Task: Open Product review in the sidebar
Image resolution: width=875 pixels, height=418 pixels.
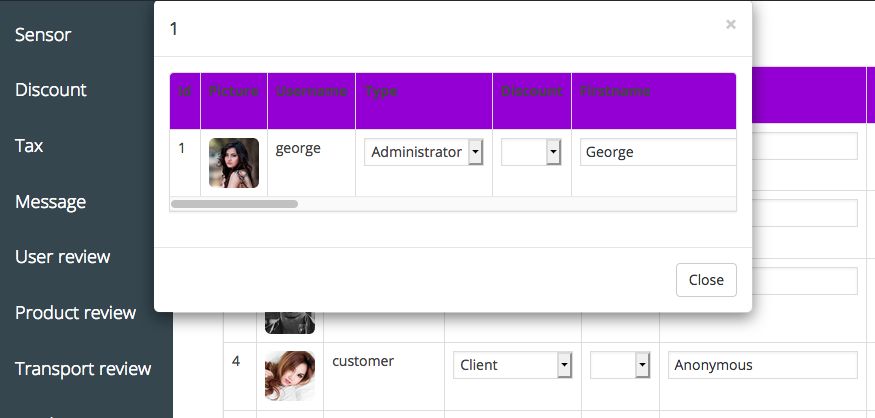Action: 75,313
